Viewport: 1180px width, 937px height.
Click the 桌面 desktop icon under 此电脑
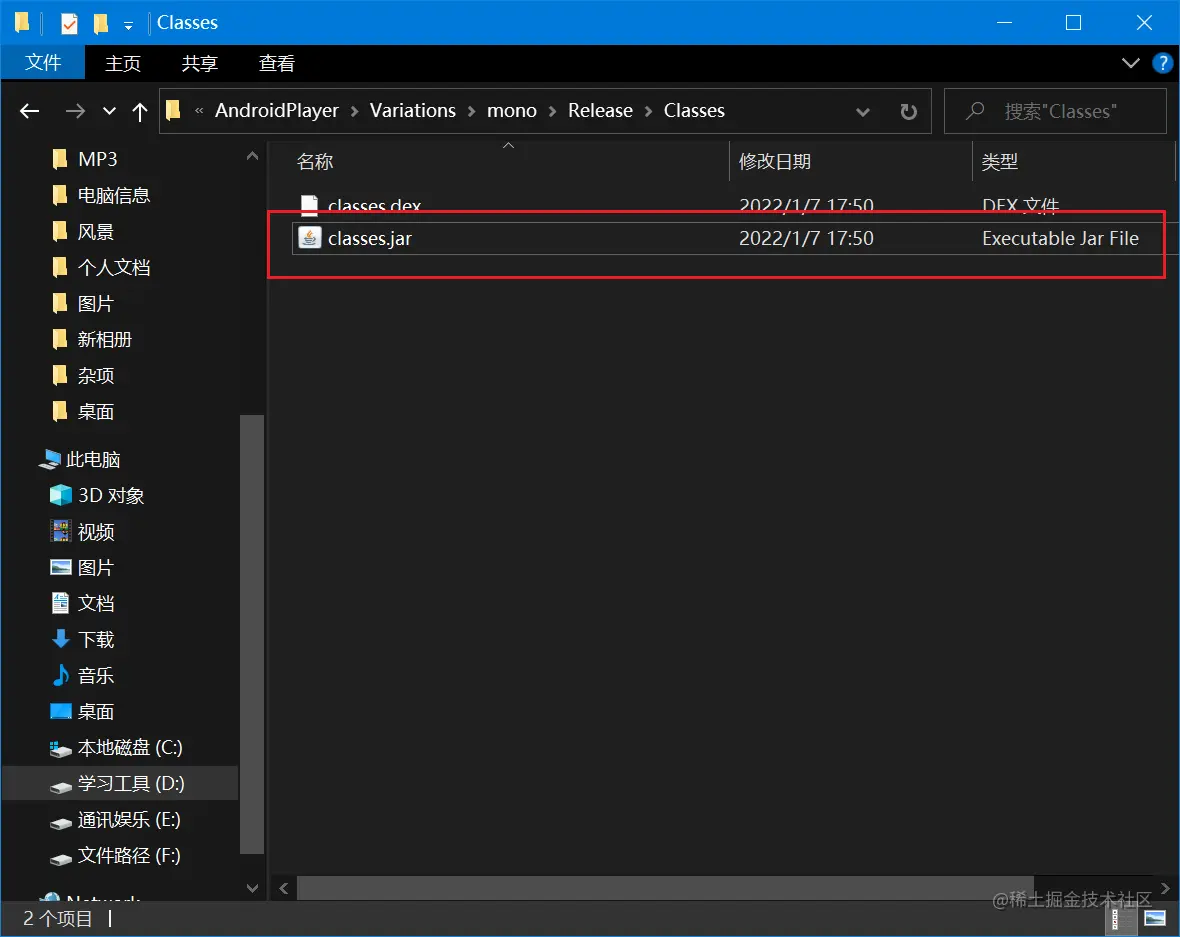click(x=60, y=711)
